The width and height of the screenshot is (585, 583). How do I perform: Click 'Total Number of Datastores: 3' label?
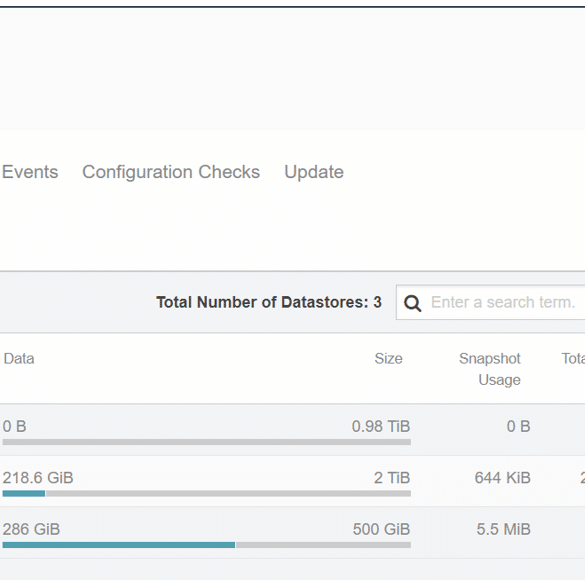pos(269,302)
